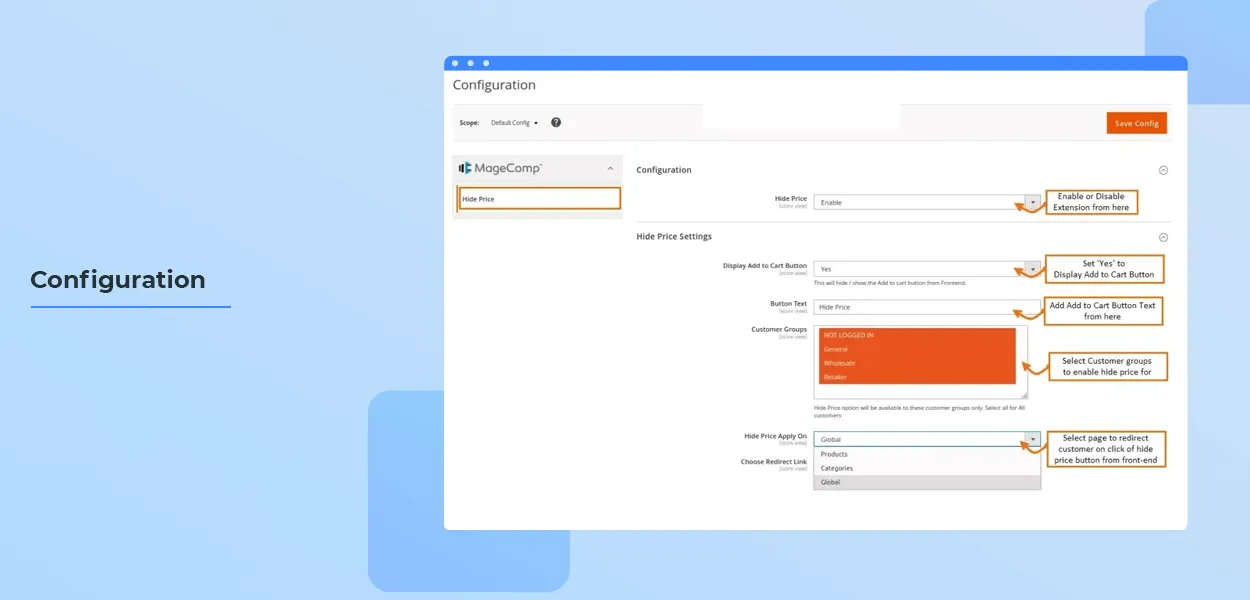Click the help question mark icon
The image size is (1250, 600).
556,122
